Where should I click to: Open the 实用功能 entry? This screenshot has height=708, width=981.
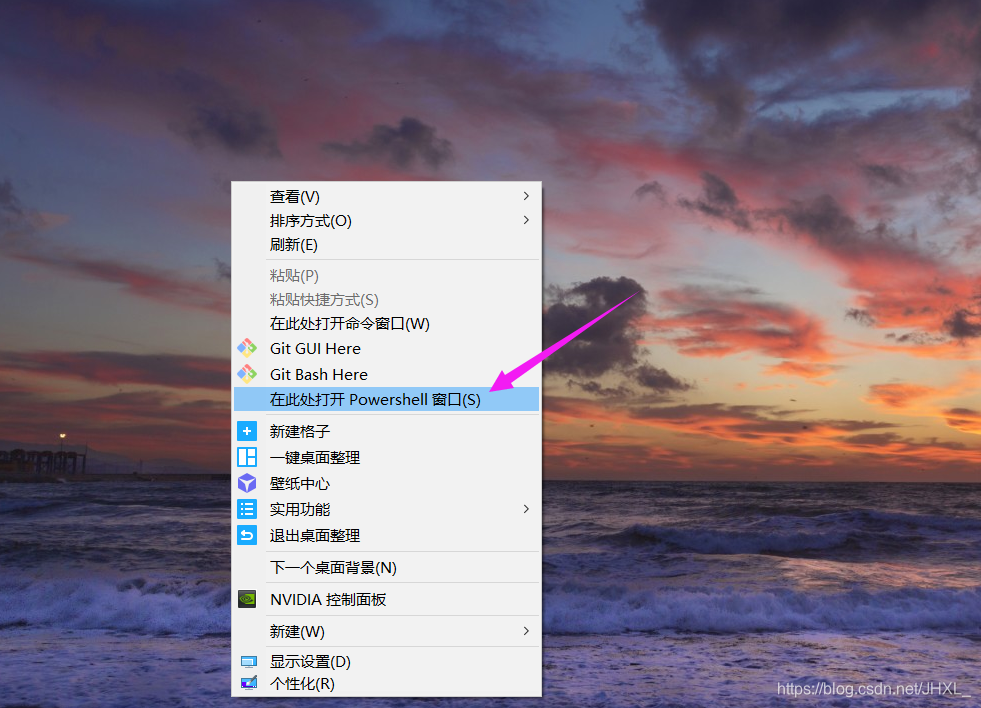click(386, 509)
